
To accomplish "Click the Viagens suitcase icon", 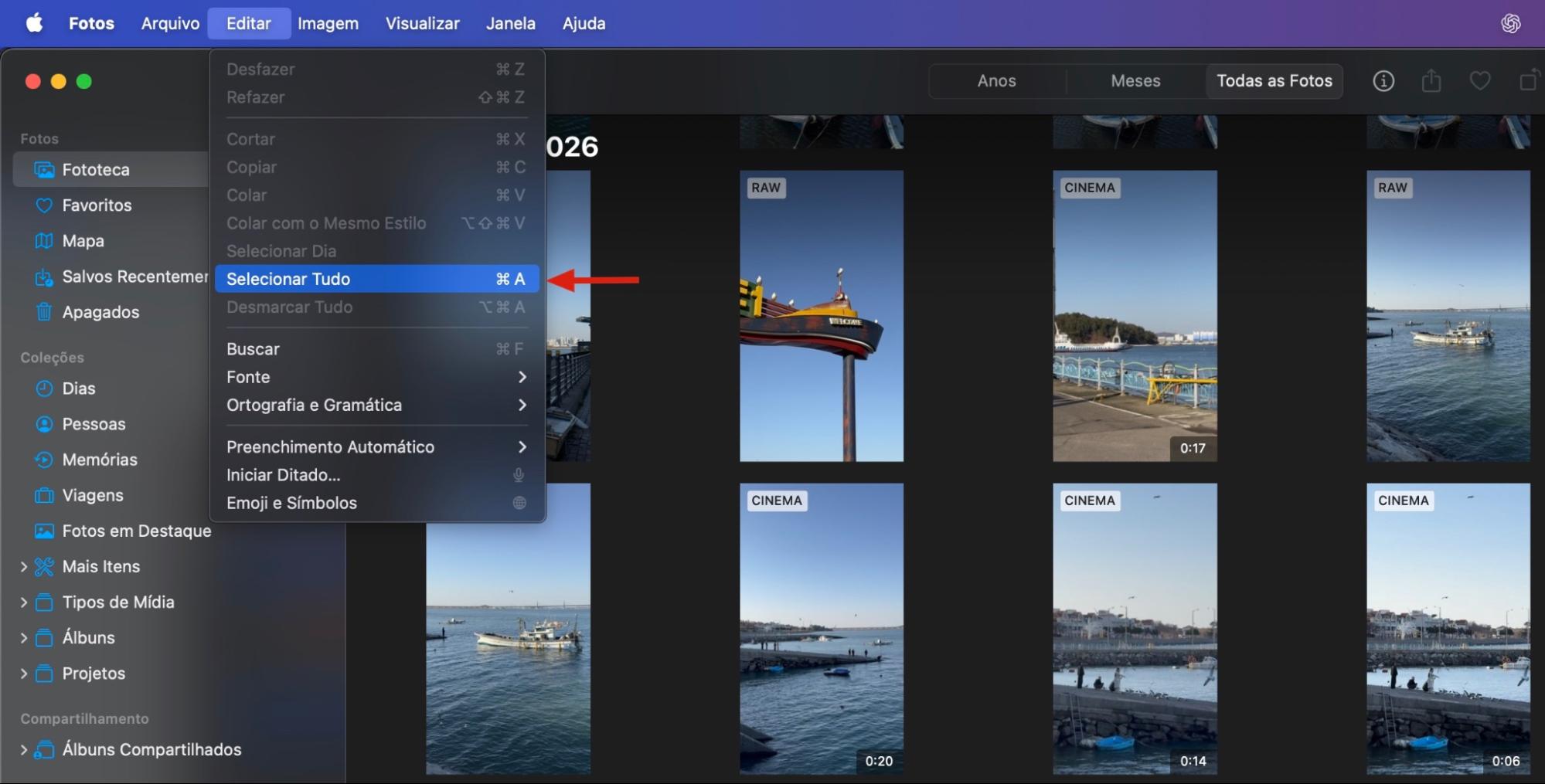I will click(45, 495).
